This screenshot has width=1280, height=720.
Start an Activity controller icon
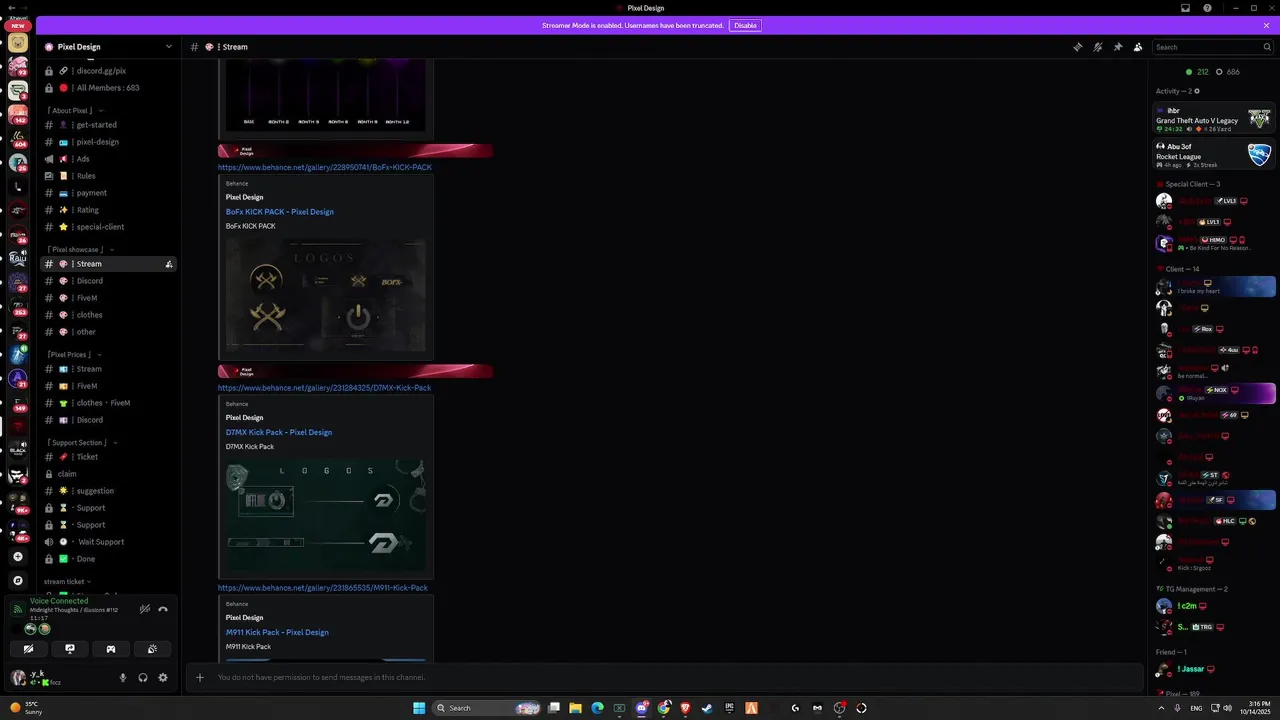[x=111, y=649]
